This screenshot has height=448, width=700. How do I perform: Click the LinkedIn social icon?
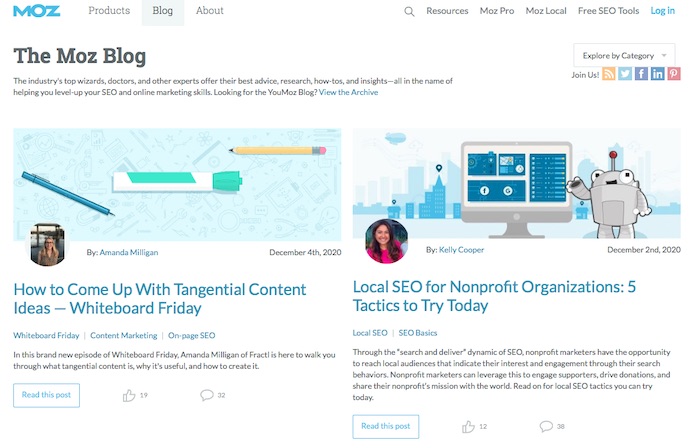[x=657, y=74]
